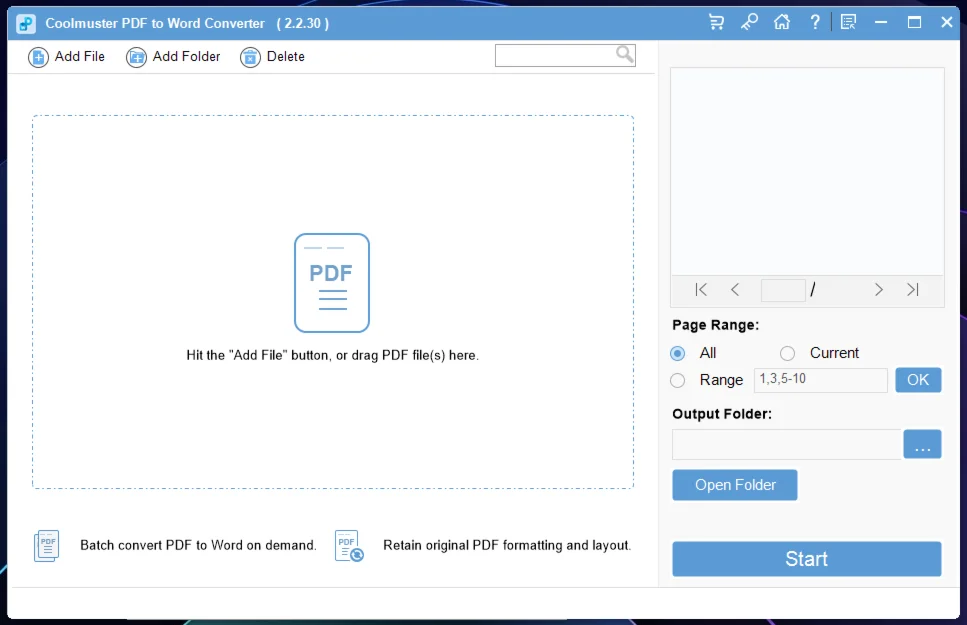Click Add Folder in the toolbar

pos(174,57)
